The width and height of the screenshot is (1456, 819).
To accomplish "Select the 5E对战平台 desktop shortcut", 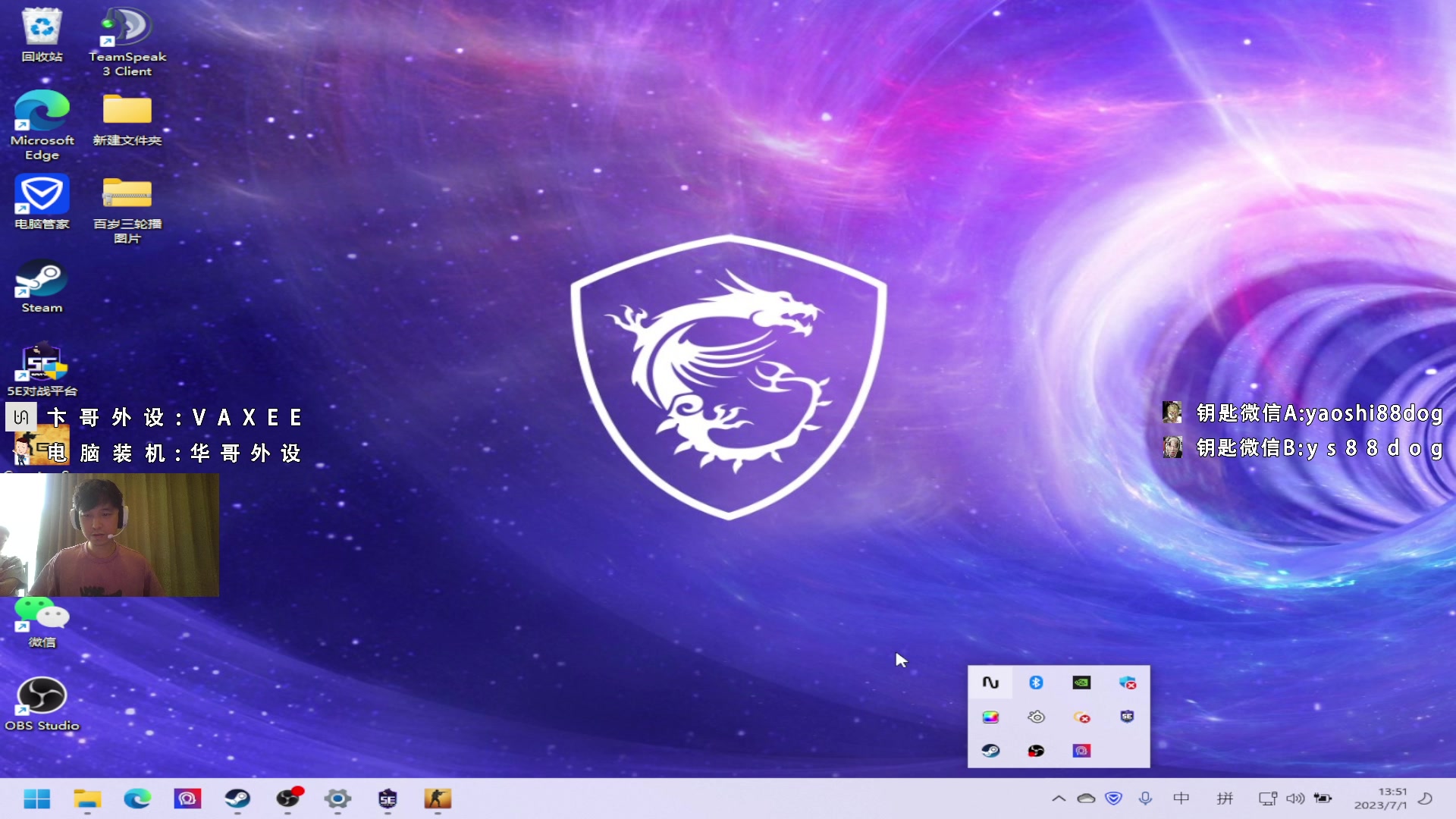I will (42, 369).
